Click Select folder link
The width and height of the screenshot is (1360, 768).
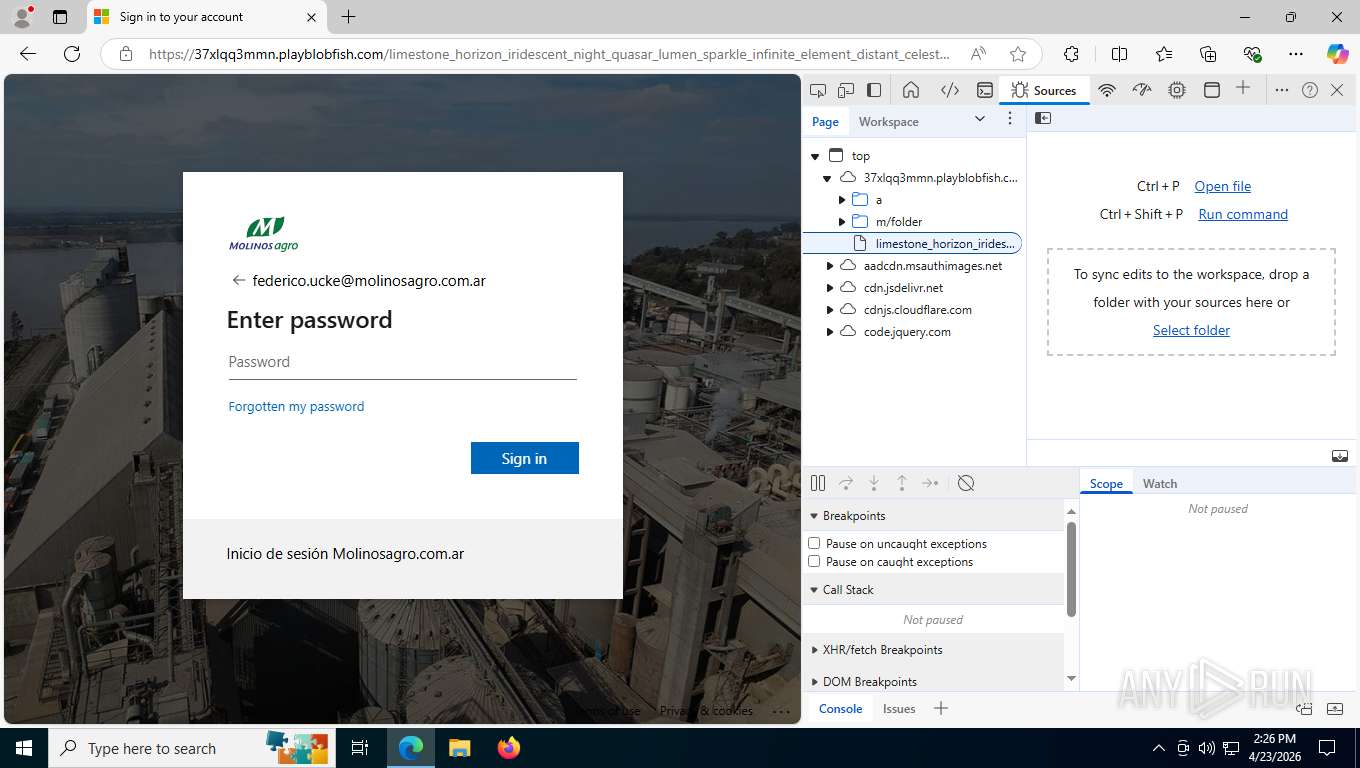coord(1191,330)
